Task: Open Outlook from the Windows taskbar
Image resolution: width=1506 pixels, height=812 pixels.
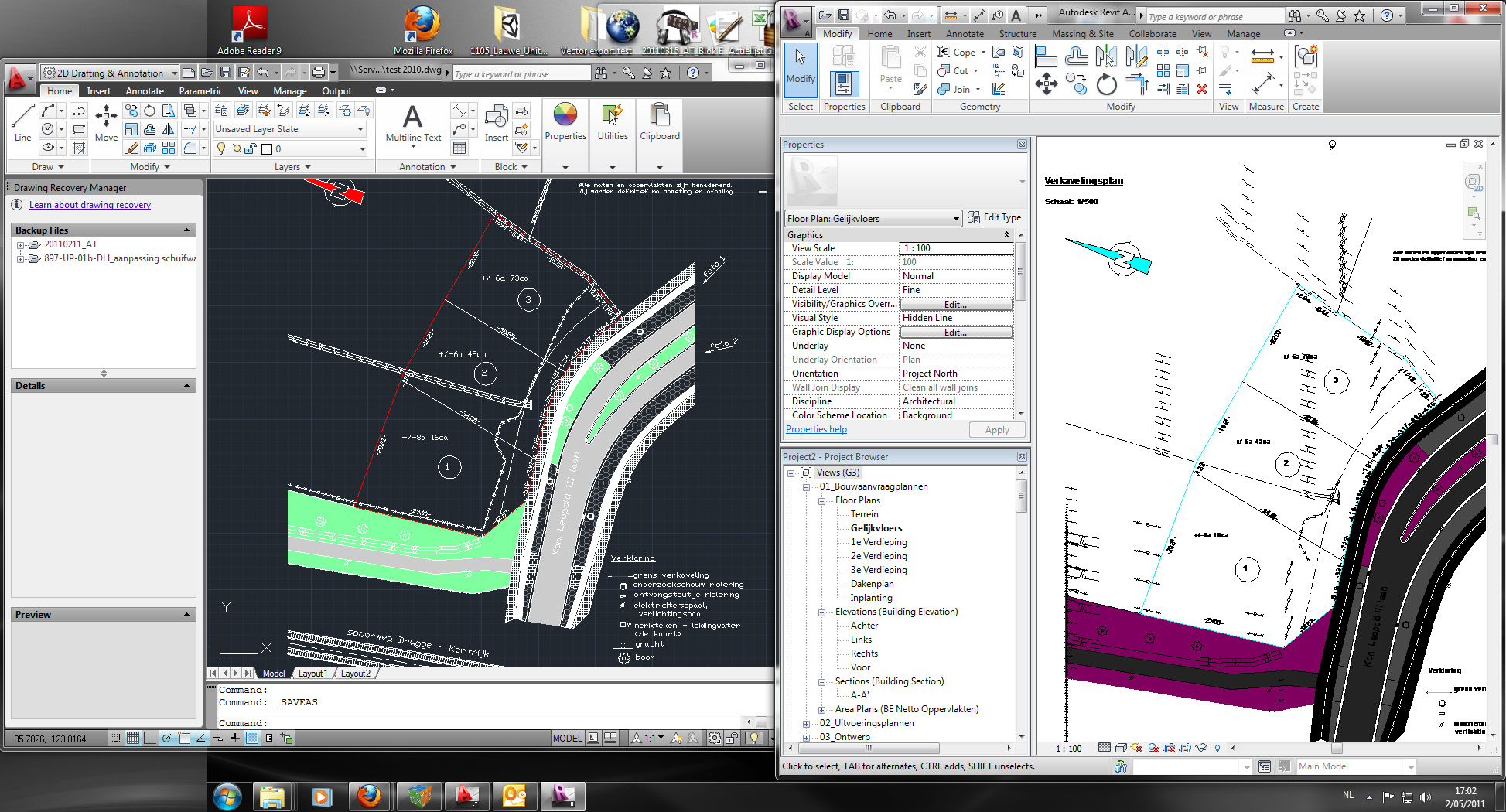Action: click(x=514, y=796)
